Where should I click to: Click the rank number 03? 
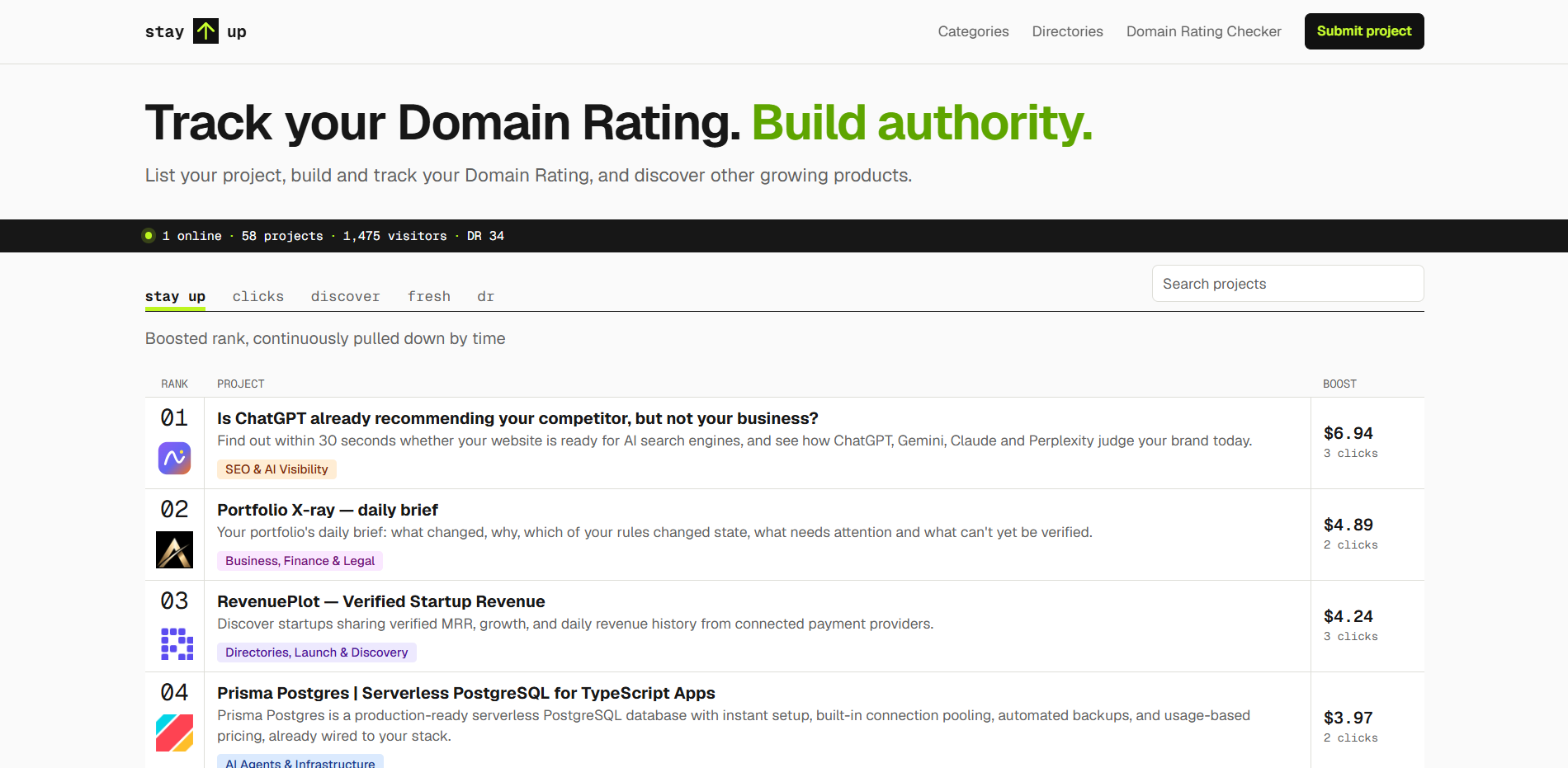(174, 601)
